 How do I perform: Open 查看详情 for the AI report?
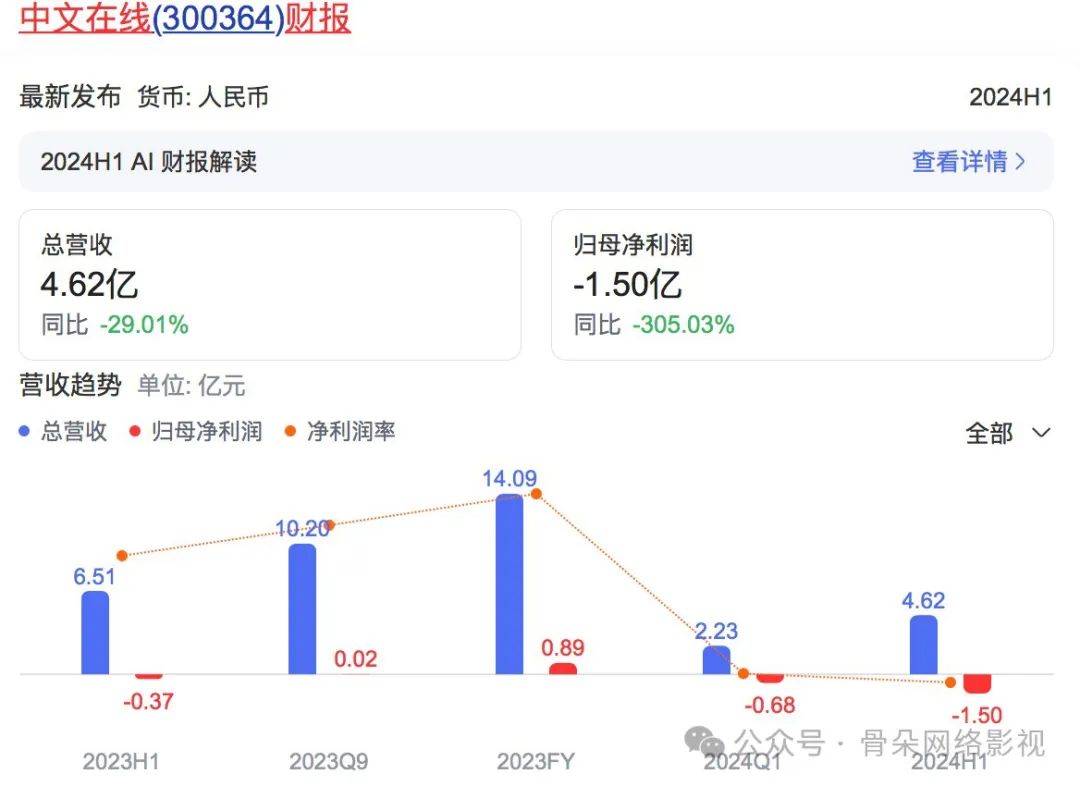(959, 161)
